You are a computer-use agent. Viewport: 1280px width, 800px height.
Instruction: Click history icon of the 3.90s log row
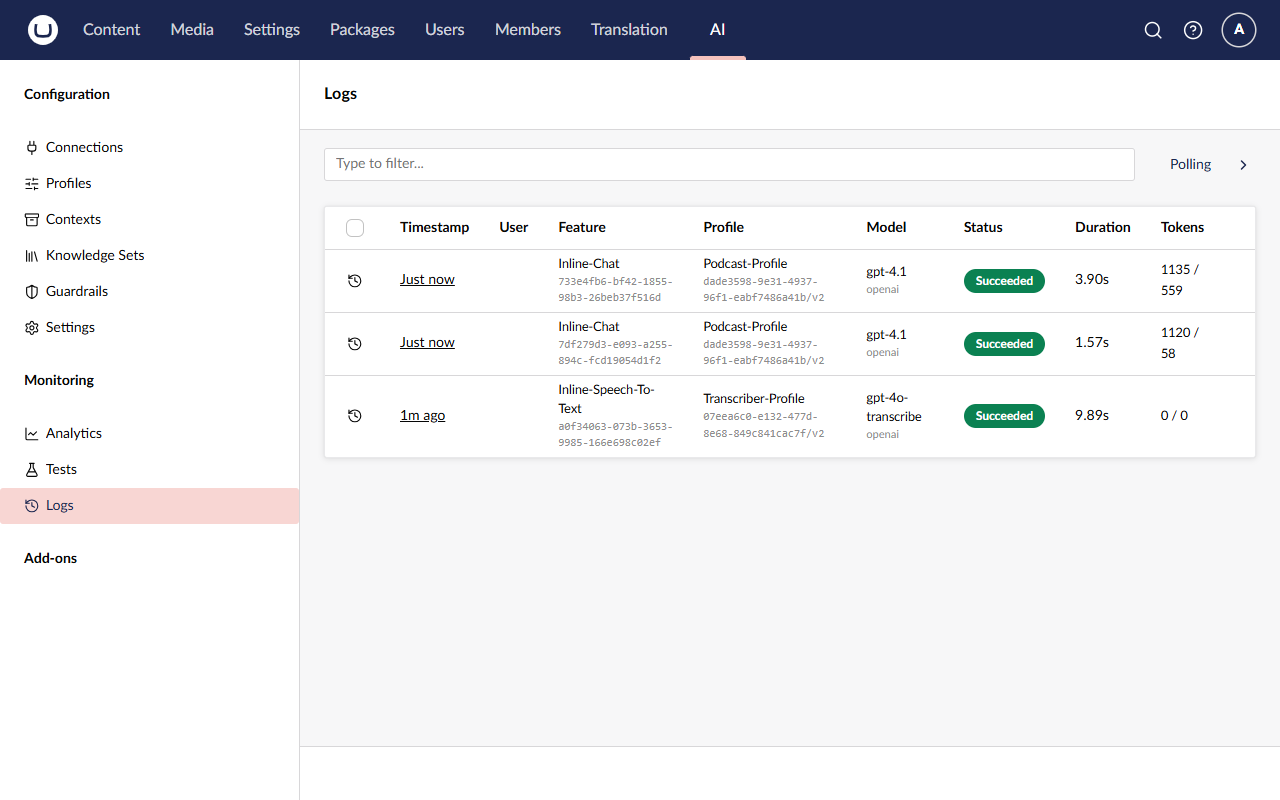354,281
